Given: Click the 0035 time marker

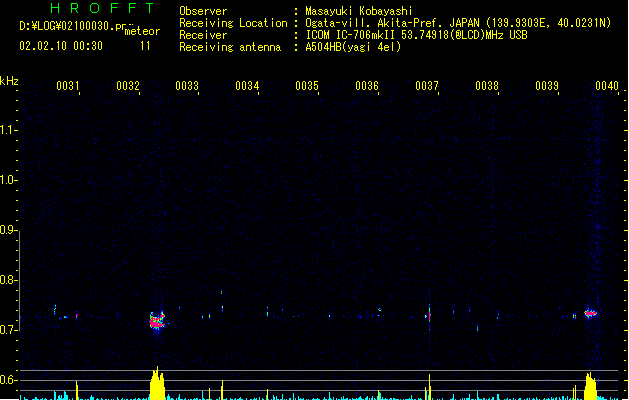Looking at the screenshot, I should pyautogui.click(x=307, y=86).
